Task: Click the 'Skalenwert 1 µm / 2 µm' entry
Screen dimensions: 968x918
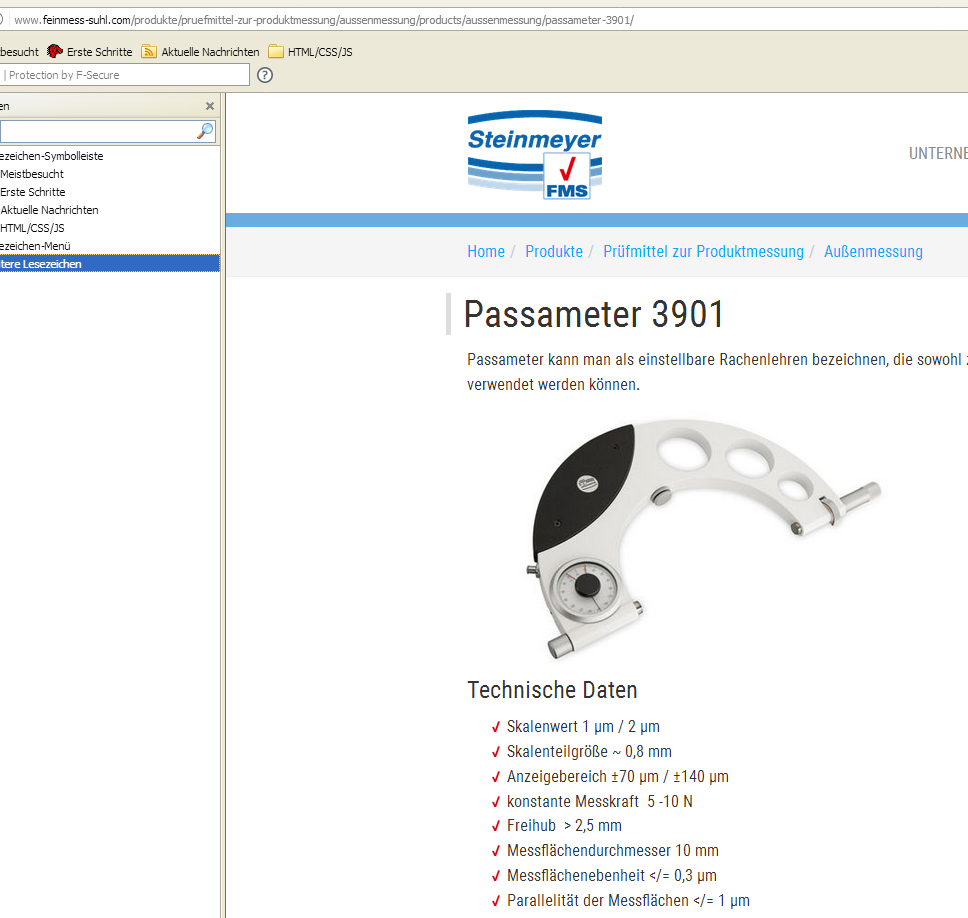Action: coord(583,727)
